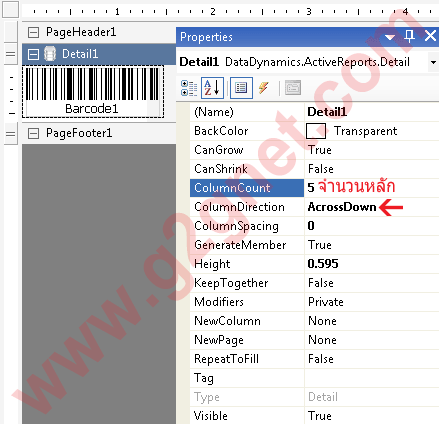439x424 pixels.
Task: Click the NewPage value None
Action: click(322, 340)
